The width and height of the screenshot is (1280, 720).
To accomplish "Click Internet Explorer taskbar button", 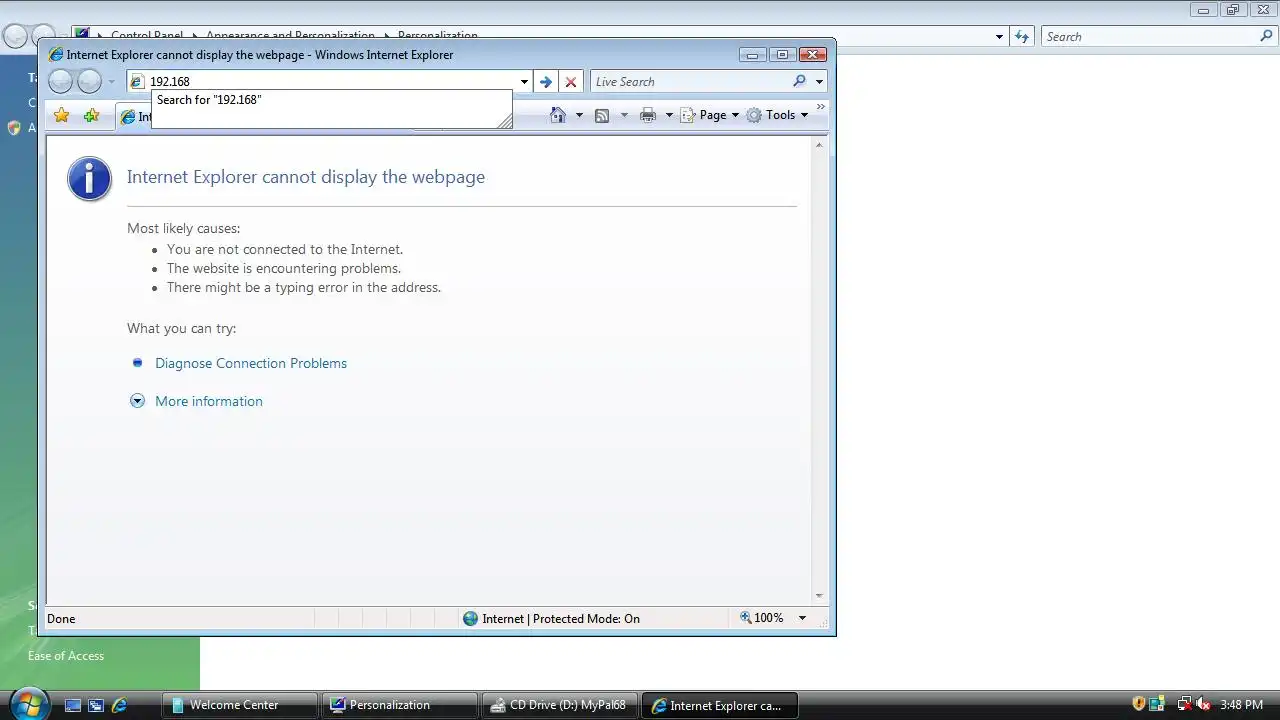I will tap(720, 705).
